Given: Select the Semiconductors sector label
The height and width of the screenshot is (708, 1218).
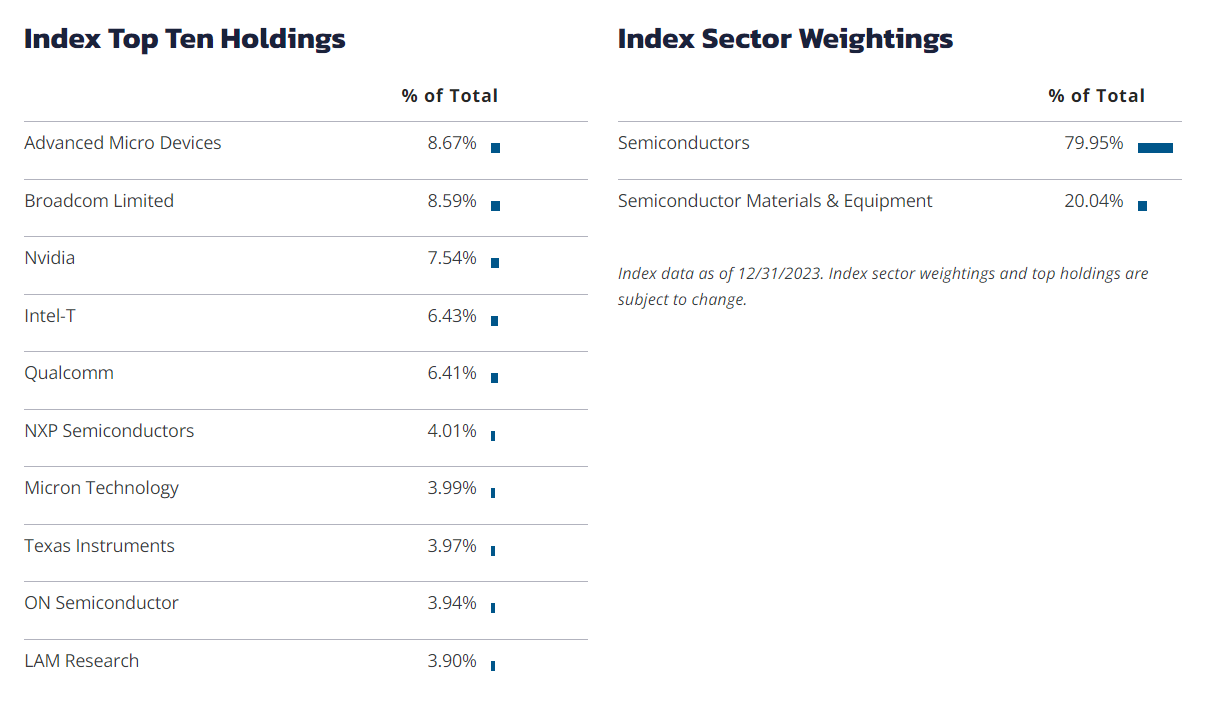Looking at the screenshot, I should pos(683,143).
